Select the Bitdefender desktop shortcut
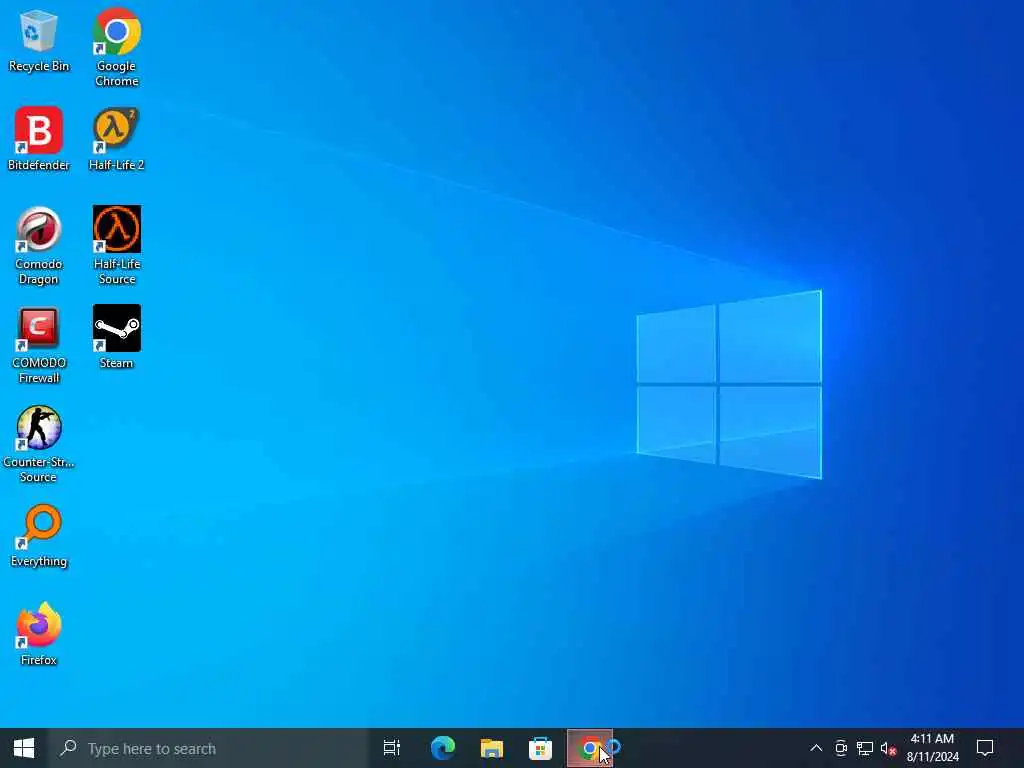Viewport: 1024px width, 768px height. pos(39,138)
